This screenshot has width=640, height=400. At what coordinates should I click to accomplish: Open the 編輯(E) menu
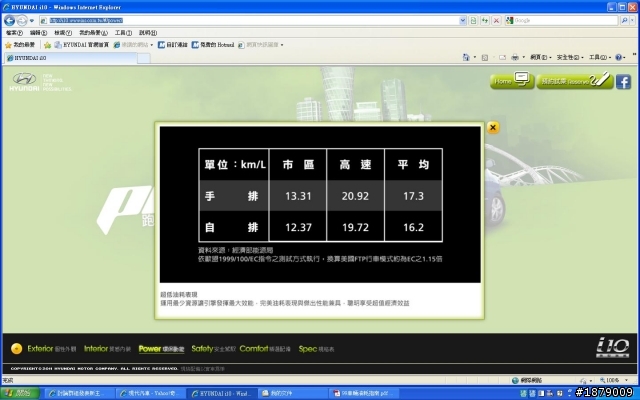38,33
